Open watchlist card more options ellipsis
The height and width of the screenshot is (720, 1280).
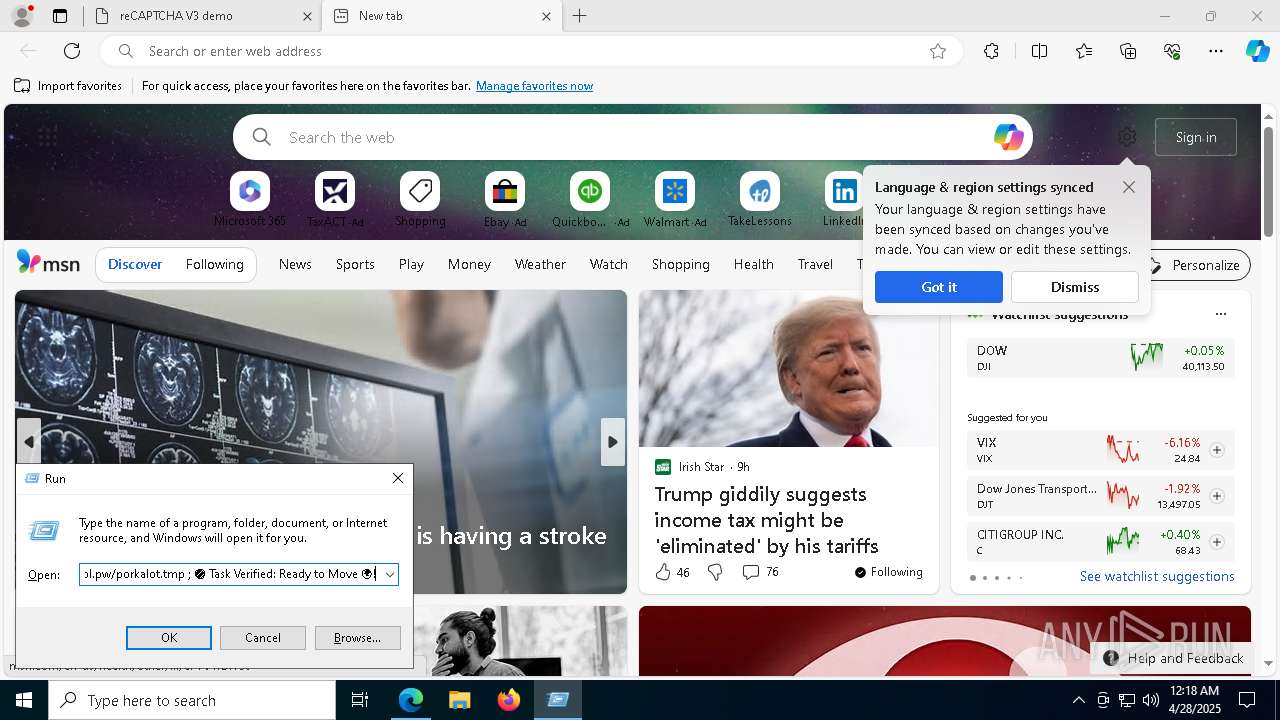click(x=1220, y=314)
